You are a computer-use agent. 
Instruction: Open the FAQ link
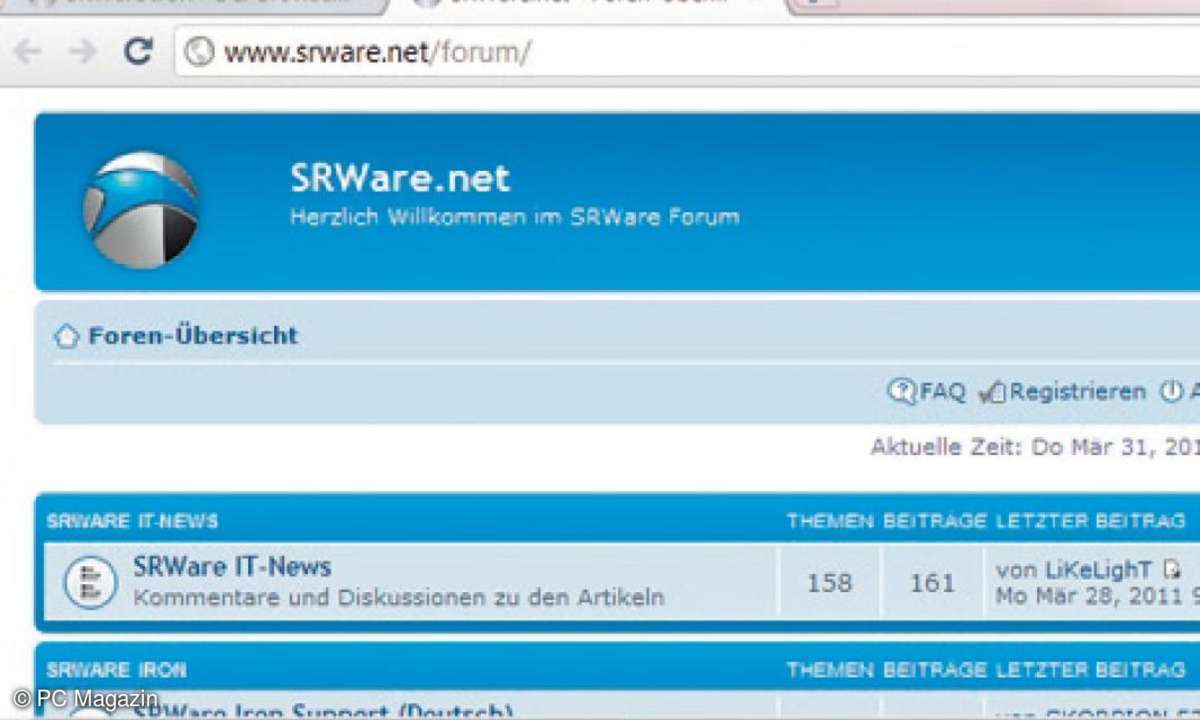pyautogui.click(x=943, y=391)
